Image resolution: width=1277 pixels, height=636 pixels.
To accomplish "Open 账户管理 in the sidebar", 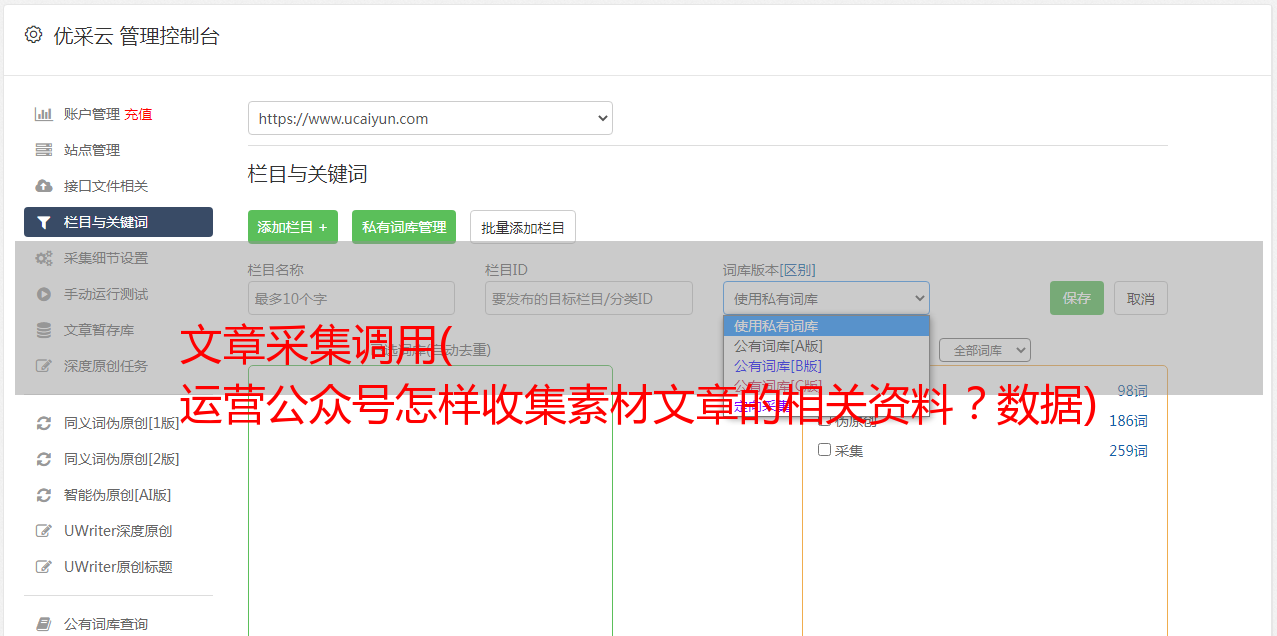I will 92,114.
